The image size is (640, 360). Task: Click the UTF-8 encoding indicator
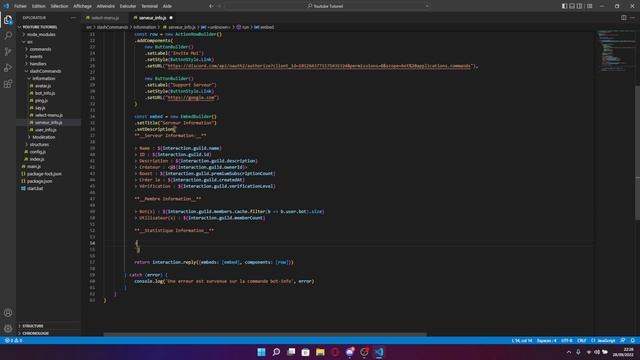567,340
